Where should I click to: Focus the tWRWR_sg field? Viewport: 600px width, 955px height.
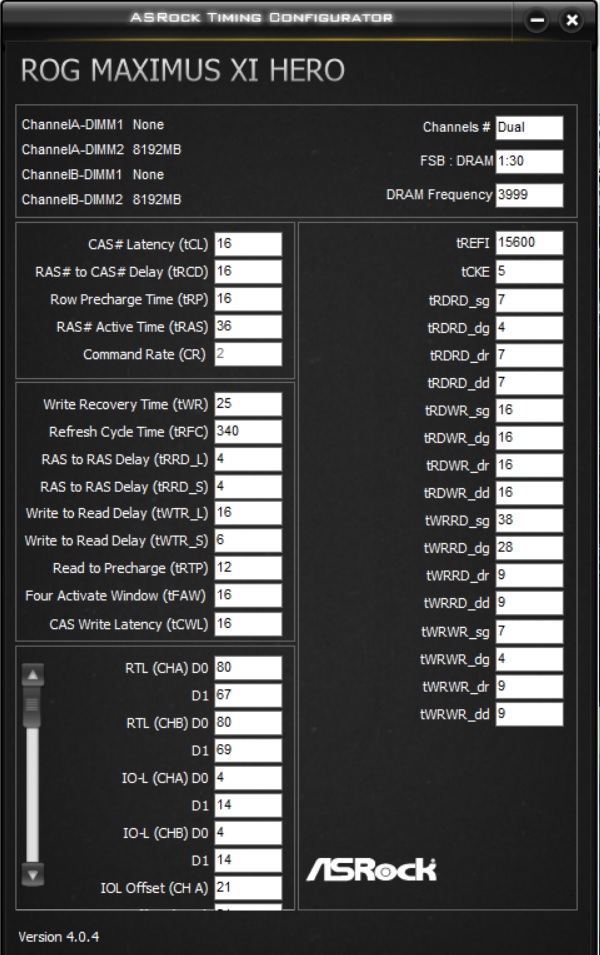coord(529,631)
